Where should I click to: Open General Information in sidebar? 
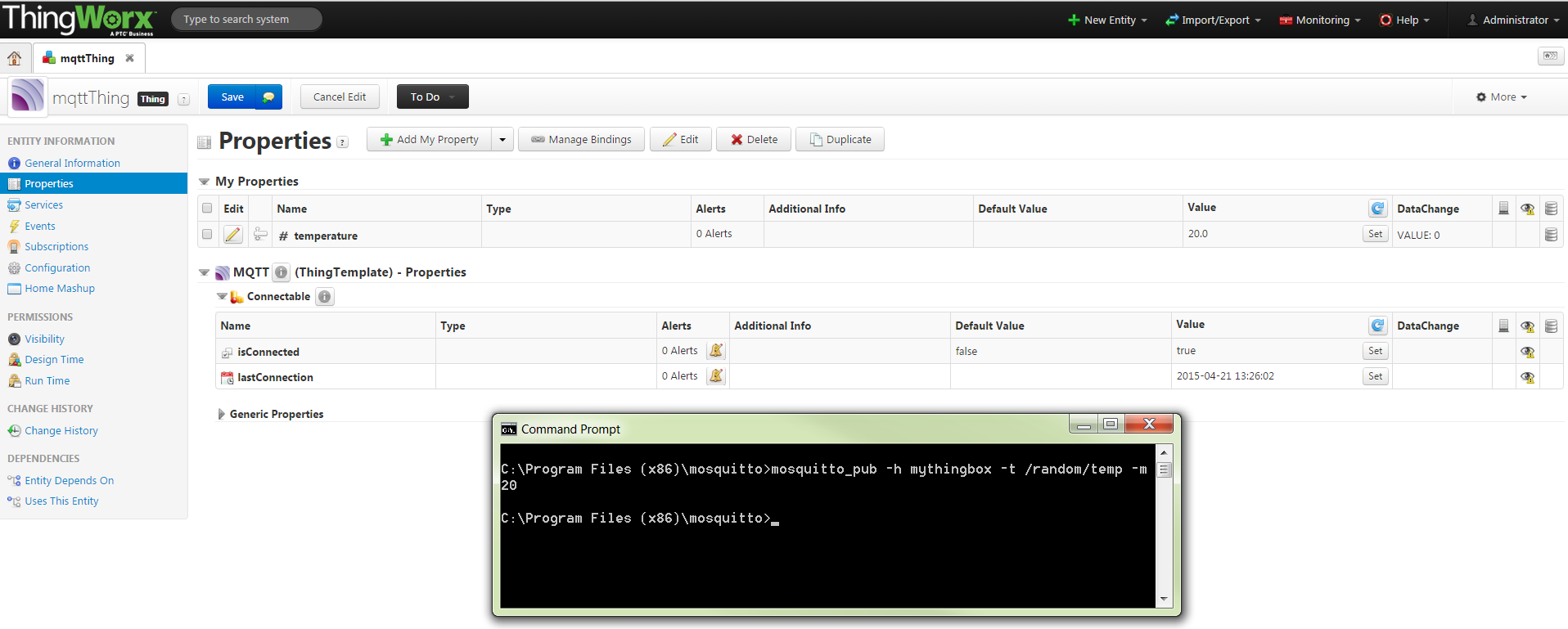click(72, 163)
